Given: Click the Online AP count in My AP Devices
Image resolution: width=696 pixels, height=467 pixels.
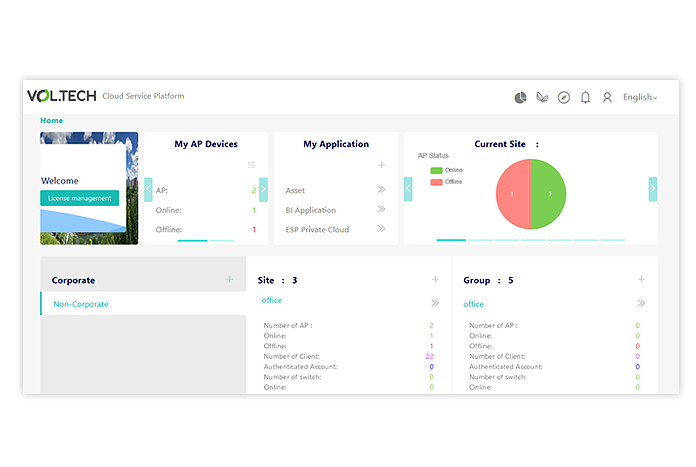Looking at the screenshot, I should [254, 210].
